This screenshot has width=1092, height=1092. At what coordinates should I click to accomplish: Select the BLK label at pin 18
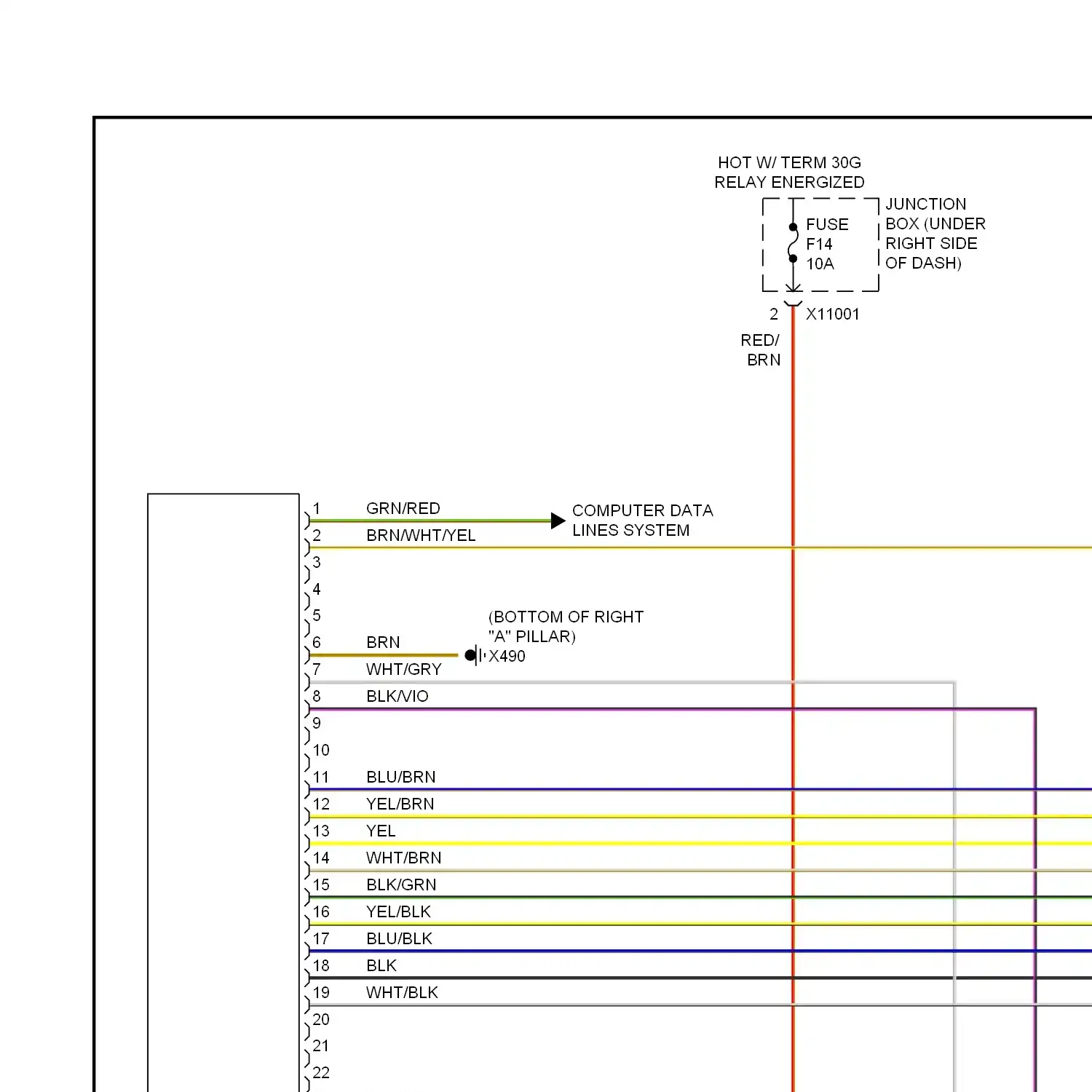381,965
